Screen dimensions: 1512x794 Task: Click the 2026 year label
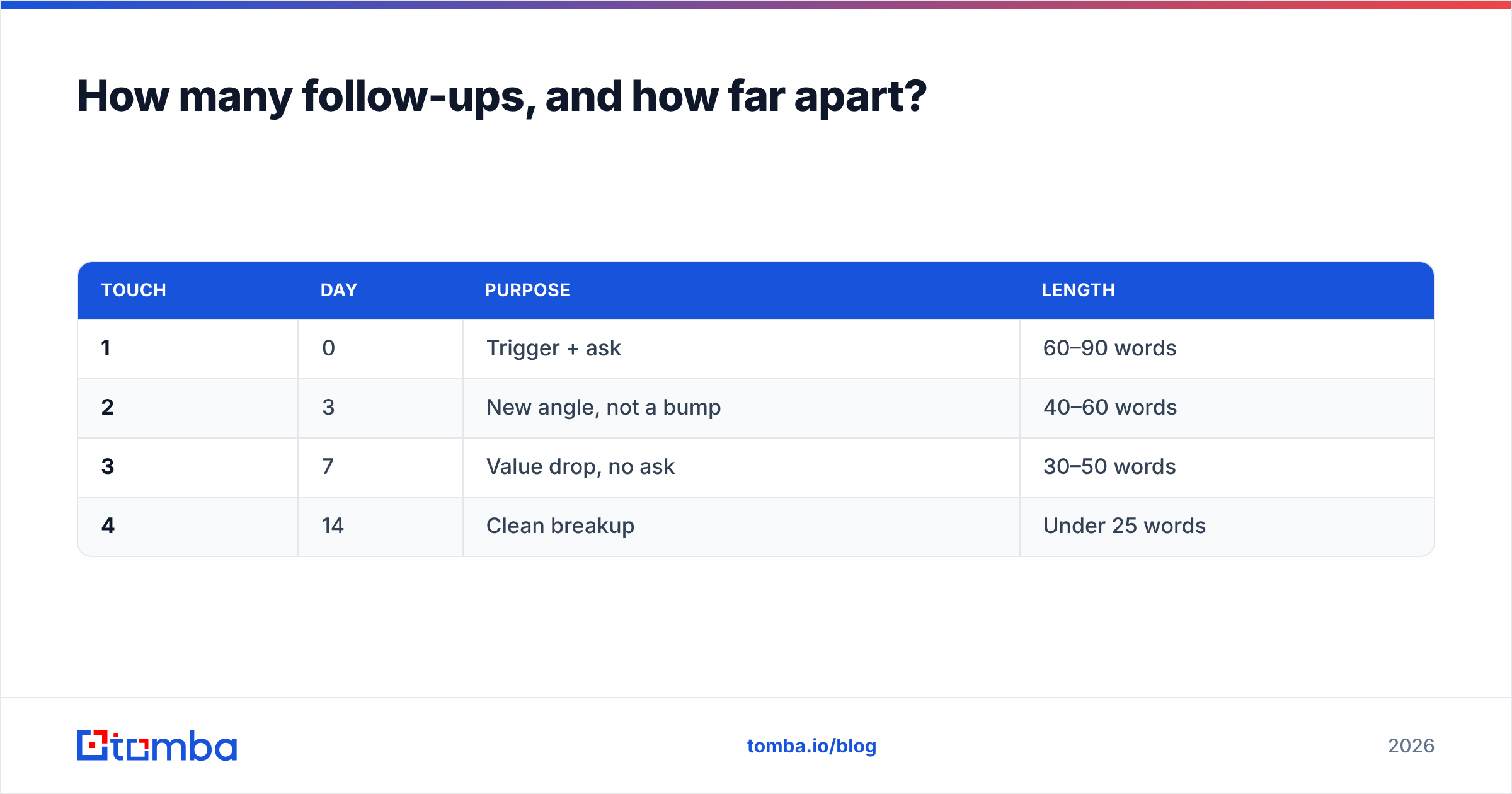(1411, 746)
